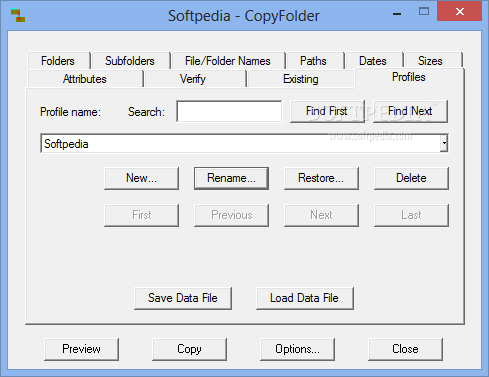
Task: Click the Profiles tab
Action: (x=409, y=77)
